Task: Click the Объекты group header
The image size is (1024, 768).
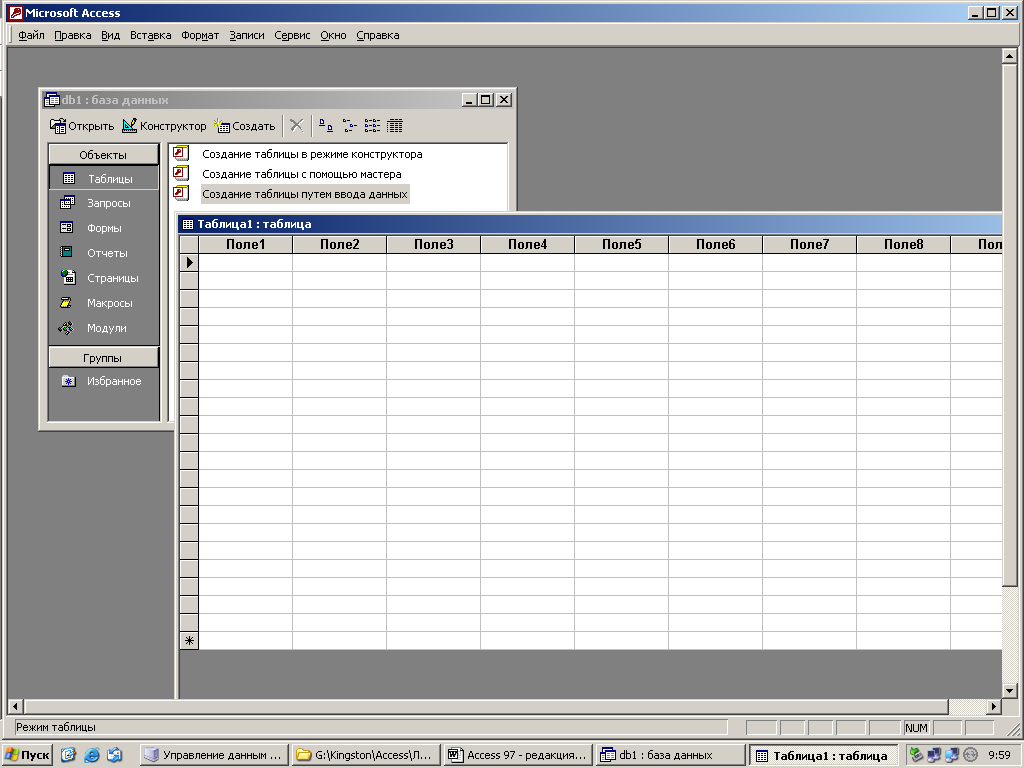Action: coord(103,155)
